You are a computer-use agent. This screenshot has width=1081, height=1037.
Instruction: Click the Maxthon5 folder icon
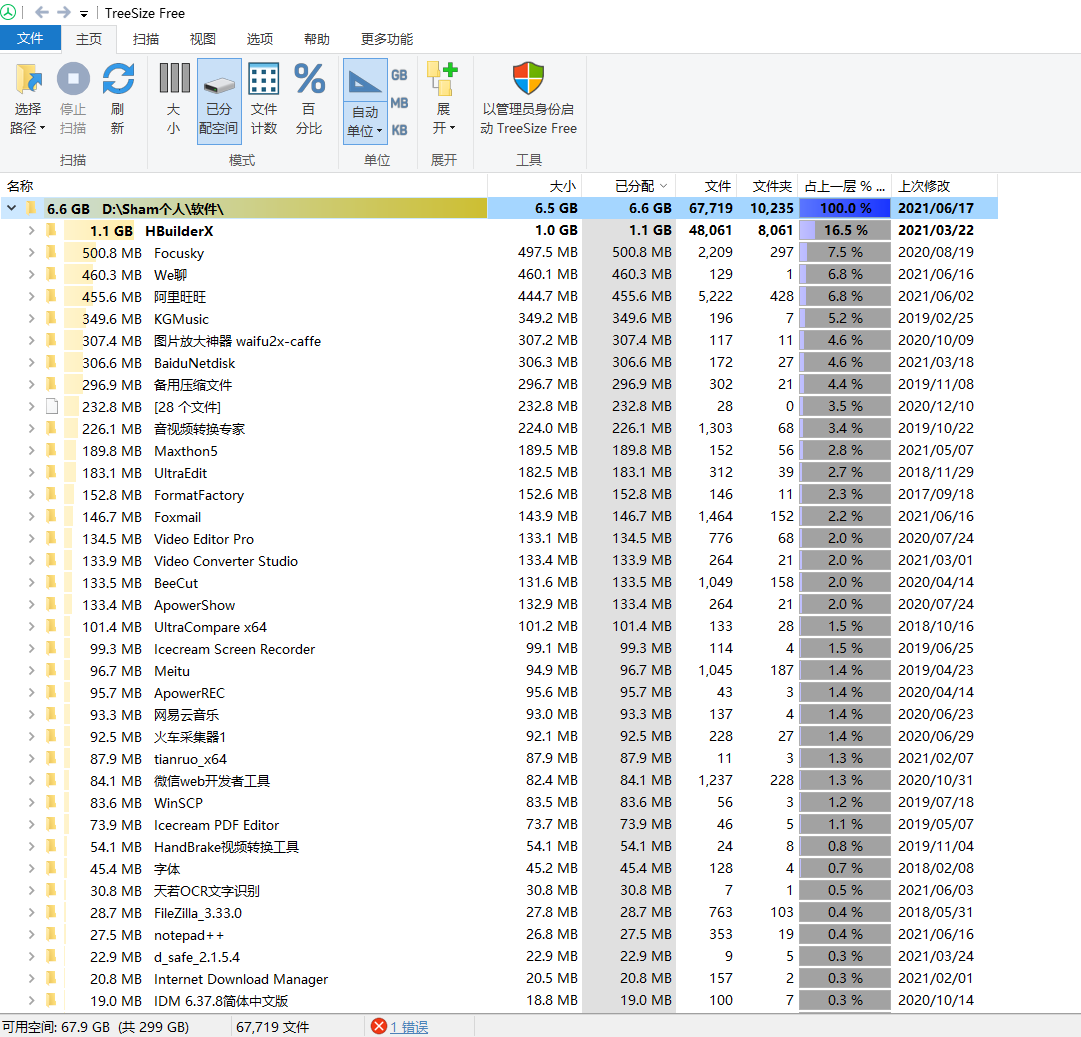pos(51,450)
